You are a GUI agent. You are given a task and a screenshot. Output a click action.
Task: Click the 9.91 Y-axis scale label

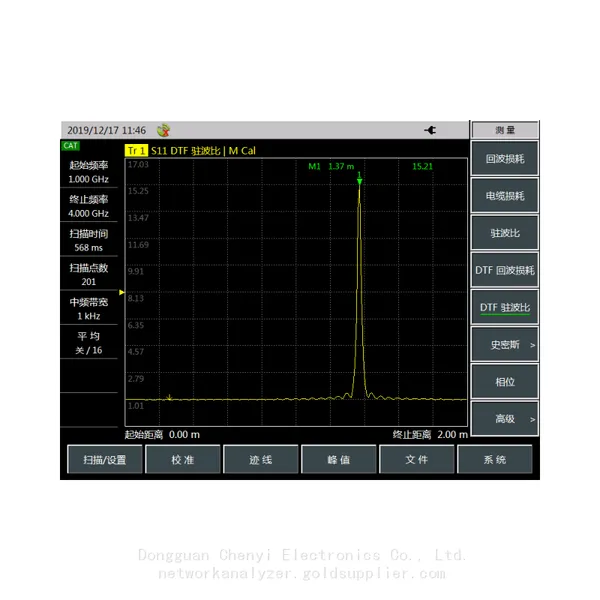coord(136,271)
